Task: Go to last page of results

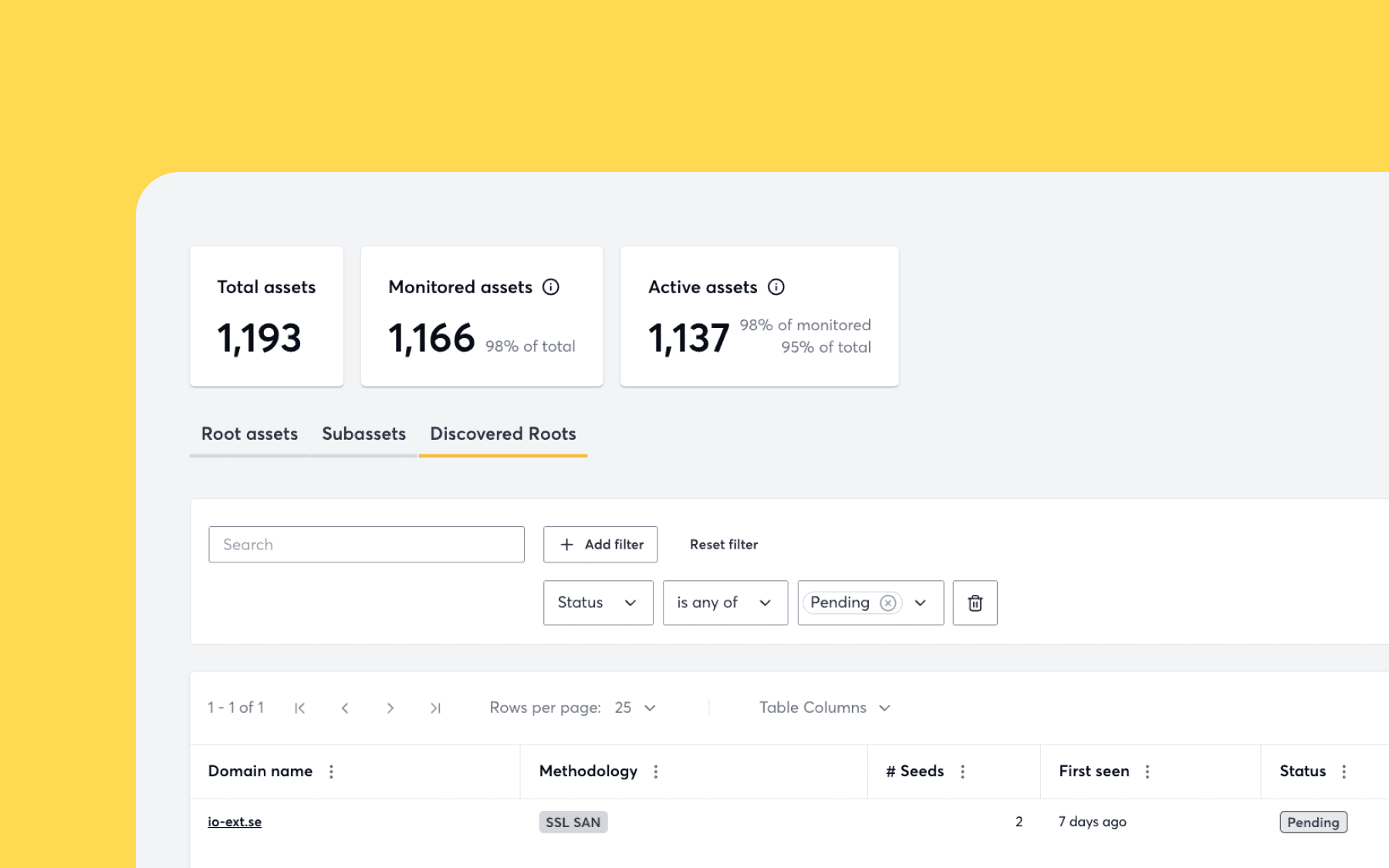Action: [x=435, y=708]
